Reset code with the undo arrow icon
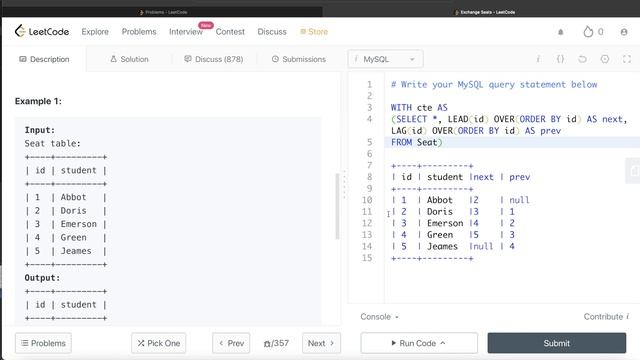 (x=582, y=59)
